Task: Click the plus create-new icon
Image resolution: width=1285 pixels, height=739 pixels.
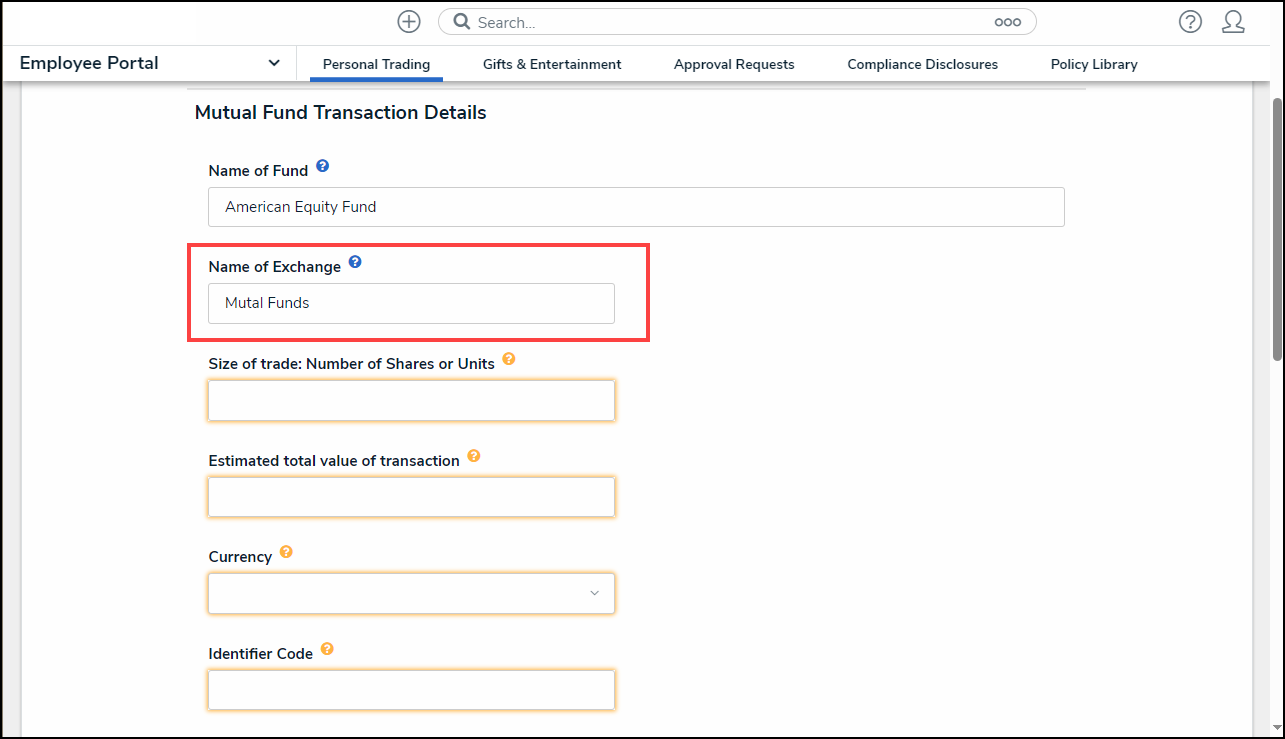Action: [409, 22]
